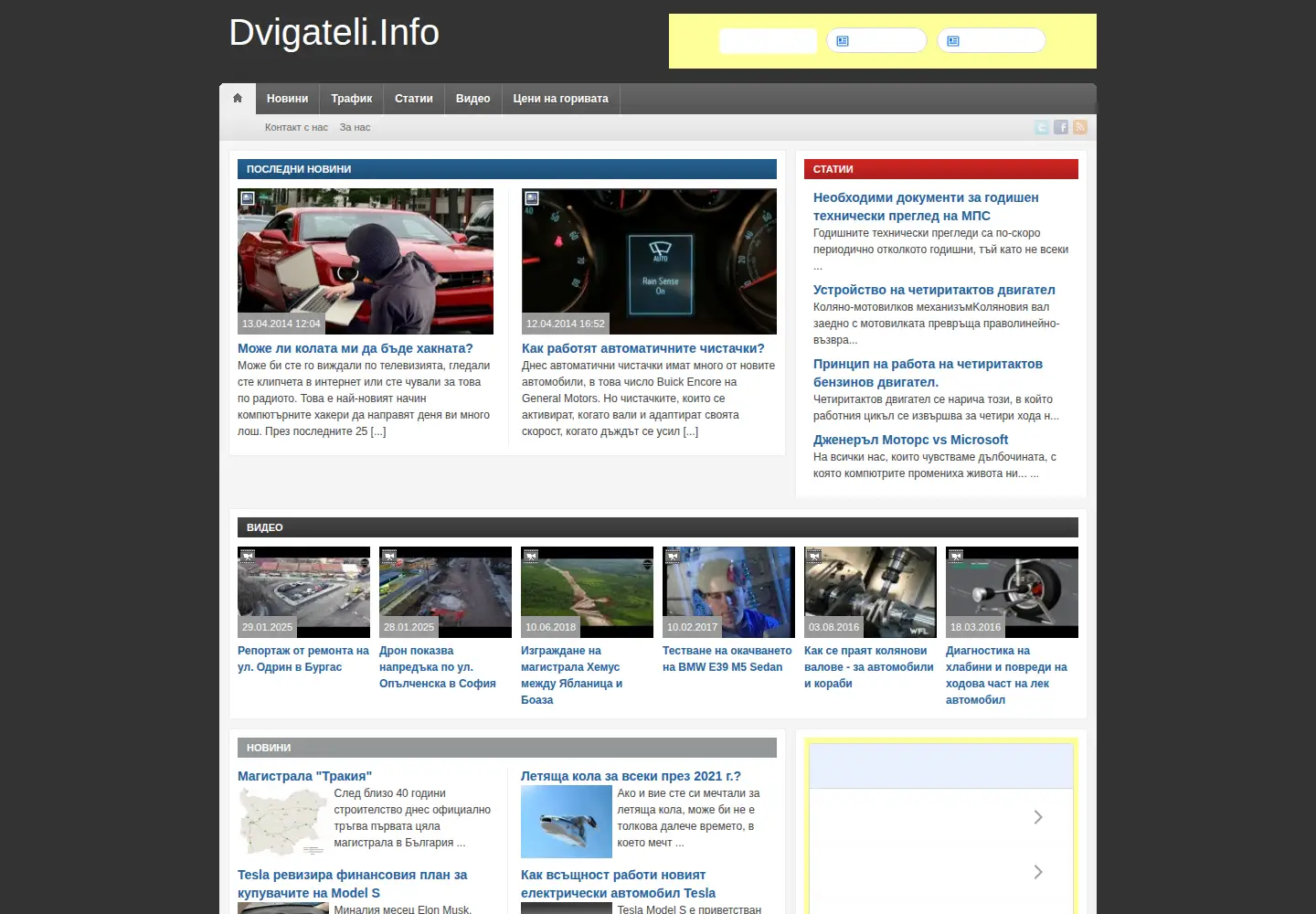Click the flying car thumbnail image
The height and width of the screenshot is (914, 1316).
tap(567, 822)
